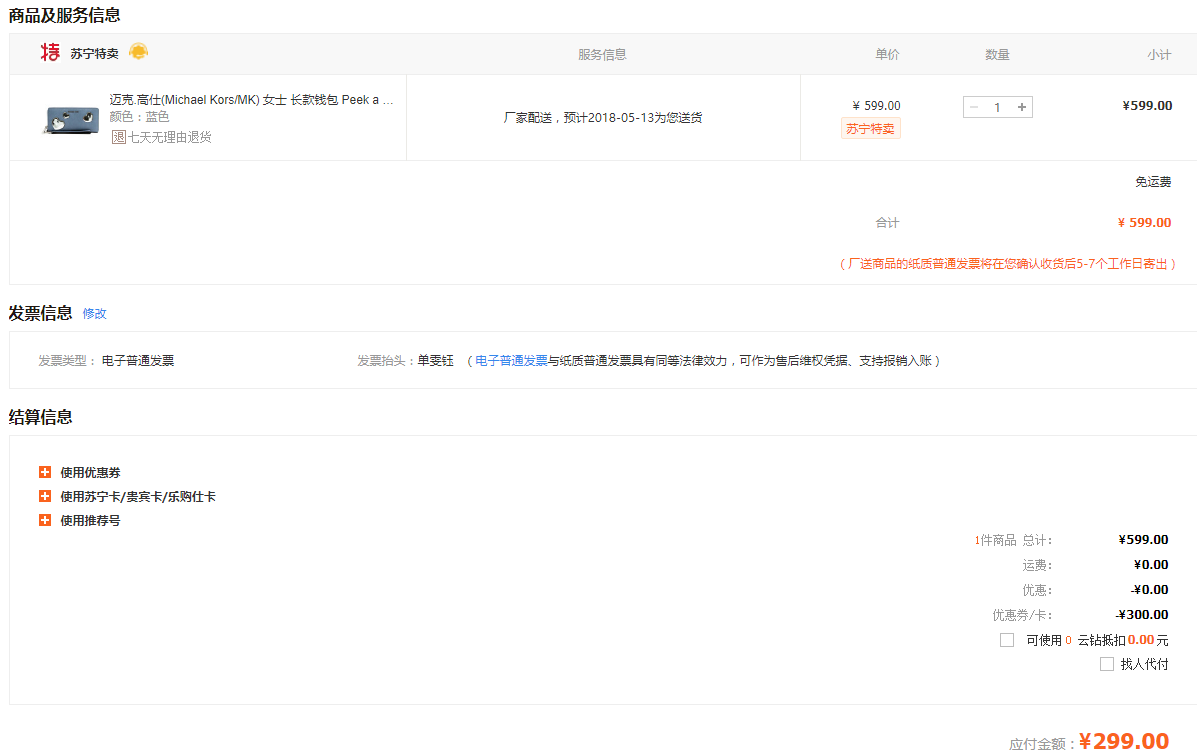Click the 使用优惠券 label
This screenshot has height=754, width=1197.
point(90,472)
